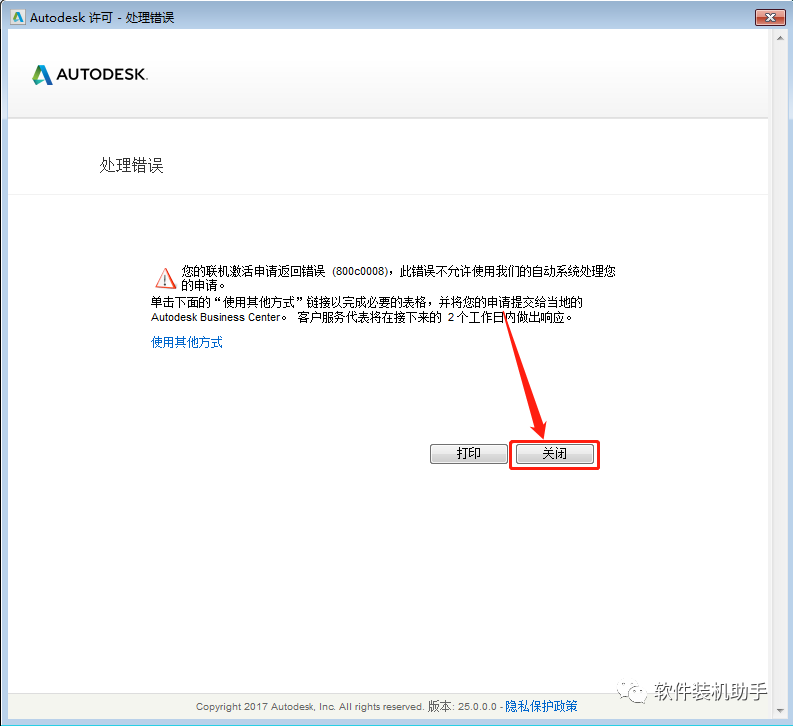Open the 隐私保护政策 link
Screen dimensions: 793x726
click(541, 706)
